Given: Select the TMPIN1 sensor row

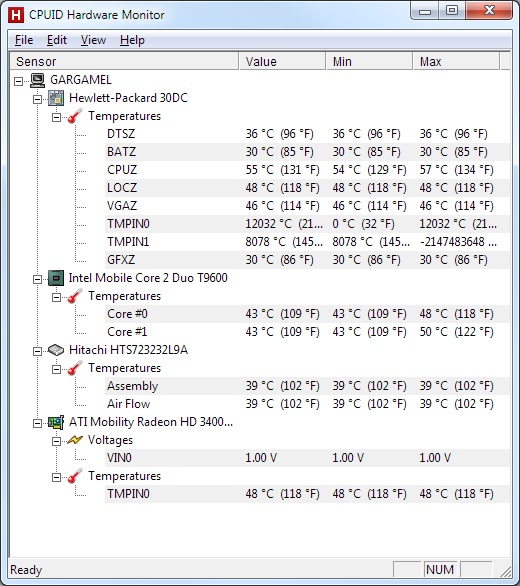Looking at the screenshot, I should (308, 242).
